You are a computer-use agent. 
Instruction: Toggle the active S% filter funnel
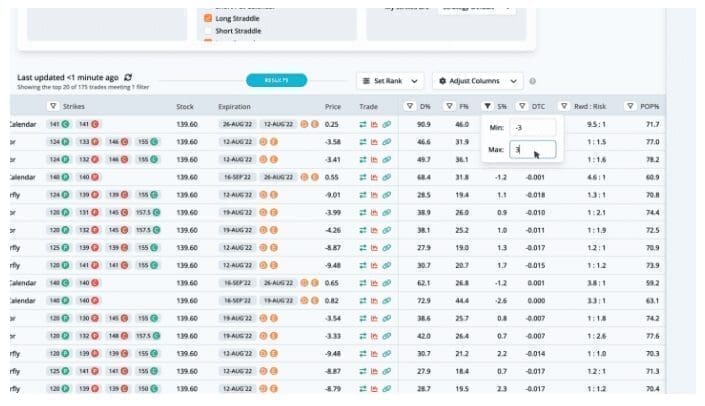tap(487, 106)
